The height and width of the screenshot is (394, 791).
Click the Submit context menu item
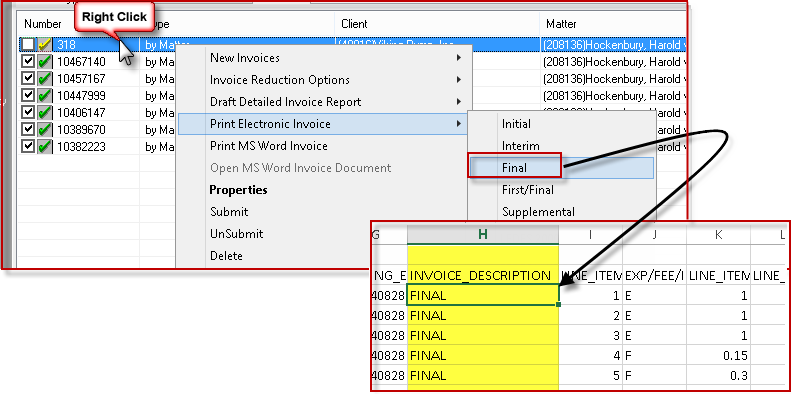pyautogui.click(x=230, y=212)
